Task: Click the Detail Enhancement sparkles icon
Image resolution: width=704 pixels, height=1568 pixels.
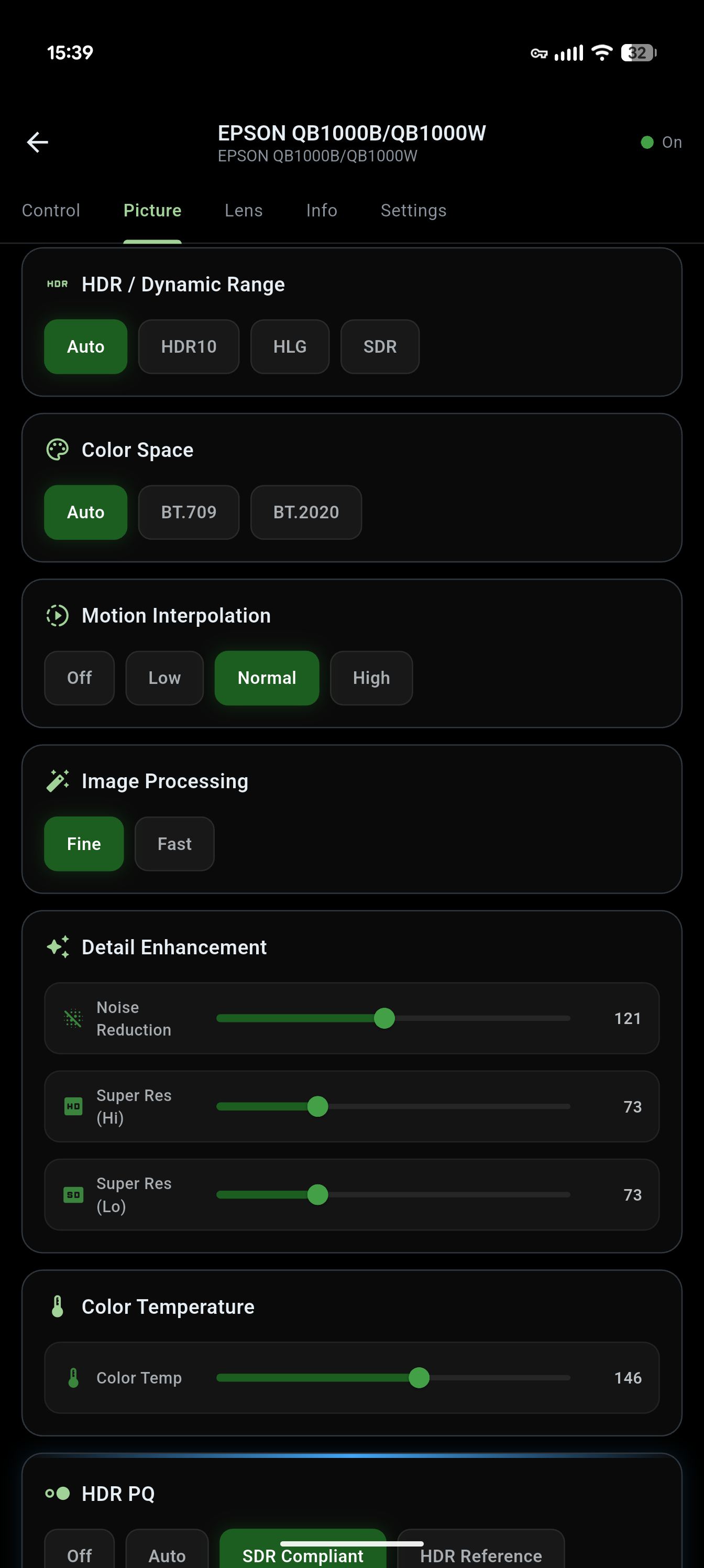Action: tap(58, 947)
